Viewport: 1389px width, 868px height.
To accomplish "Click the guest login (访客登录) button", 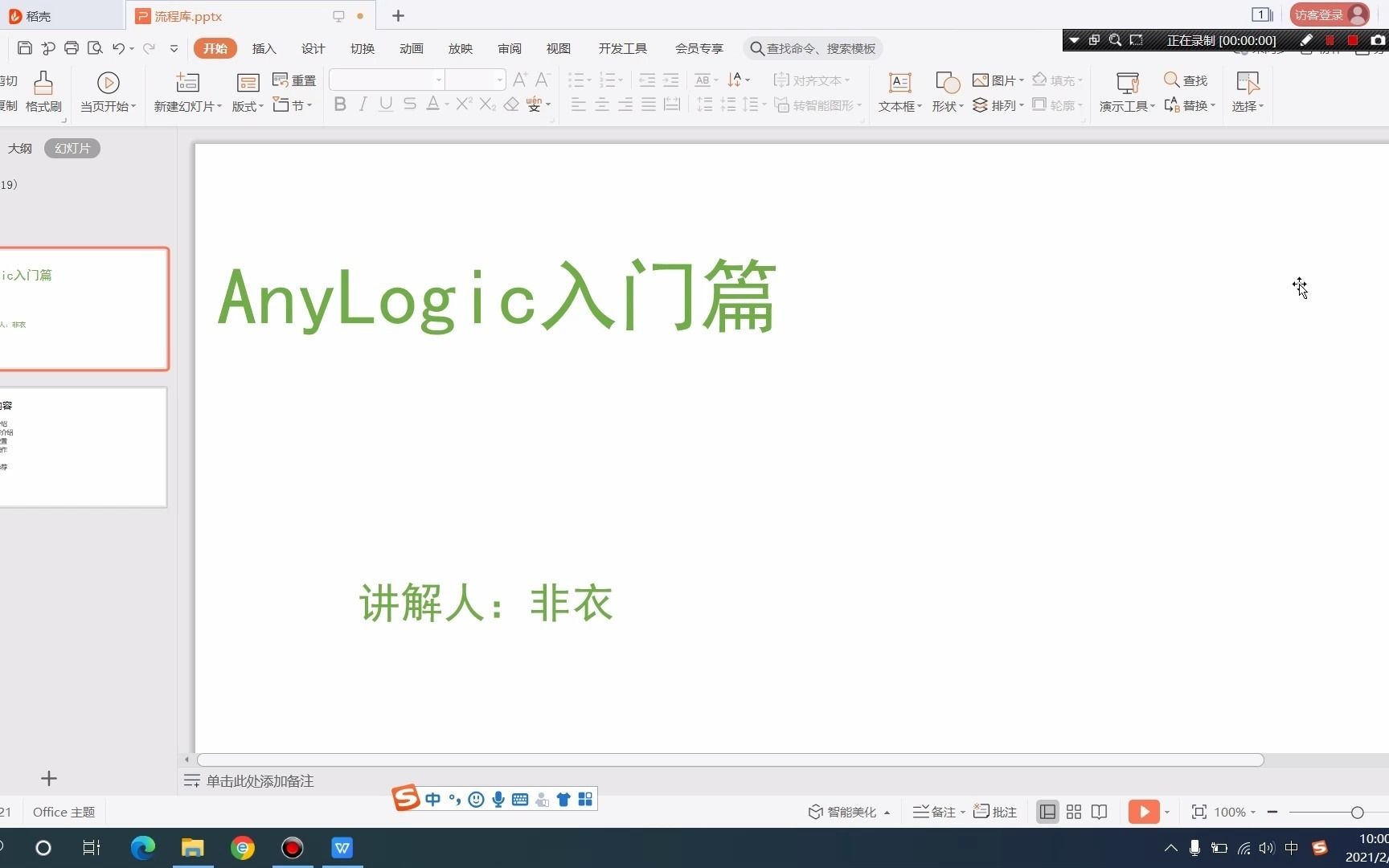I will coord(1330,14).
